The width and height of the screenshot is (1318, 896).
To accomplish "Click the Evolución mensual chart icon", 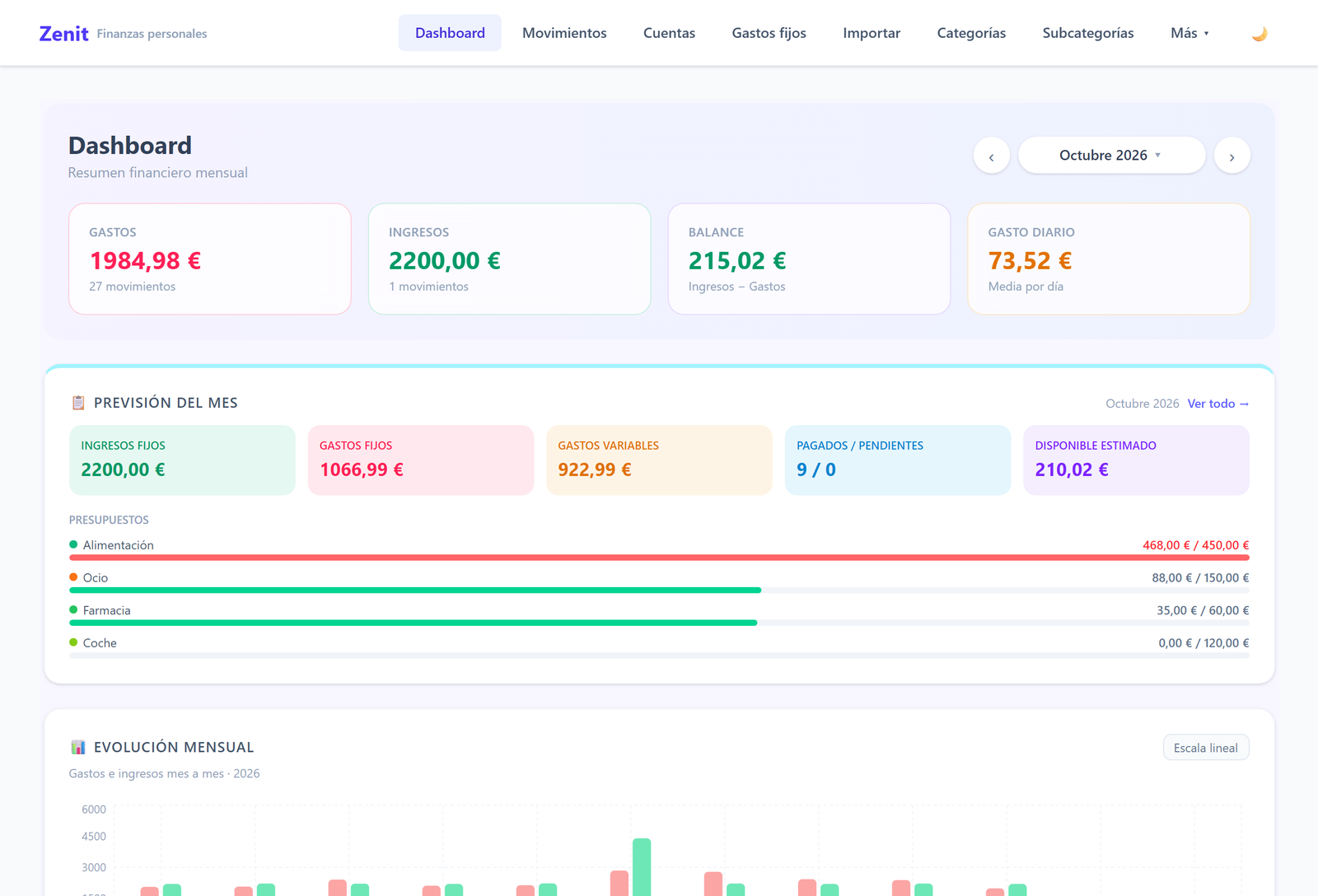I will (78, 747).
